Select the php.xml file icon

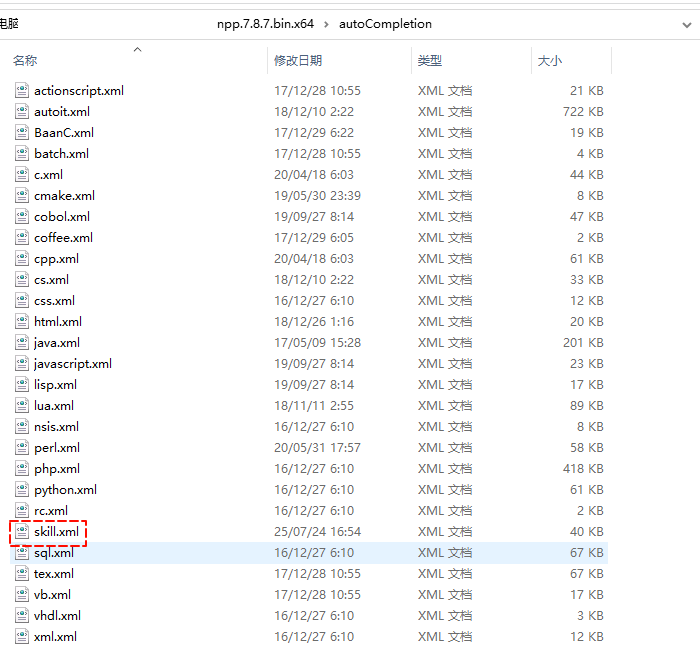tap(24, 469)
